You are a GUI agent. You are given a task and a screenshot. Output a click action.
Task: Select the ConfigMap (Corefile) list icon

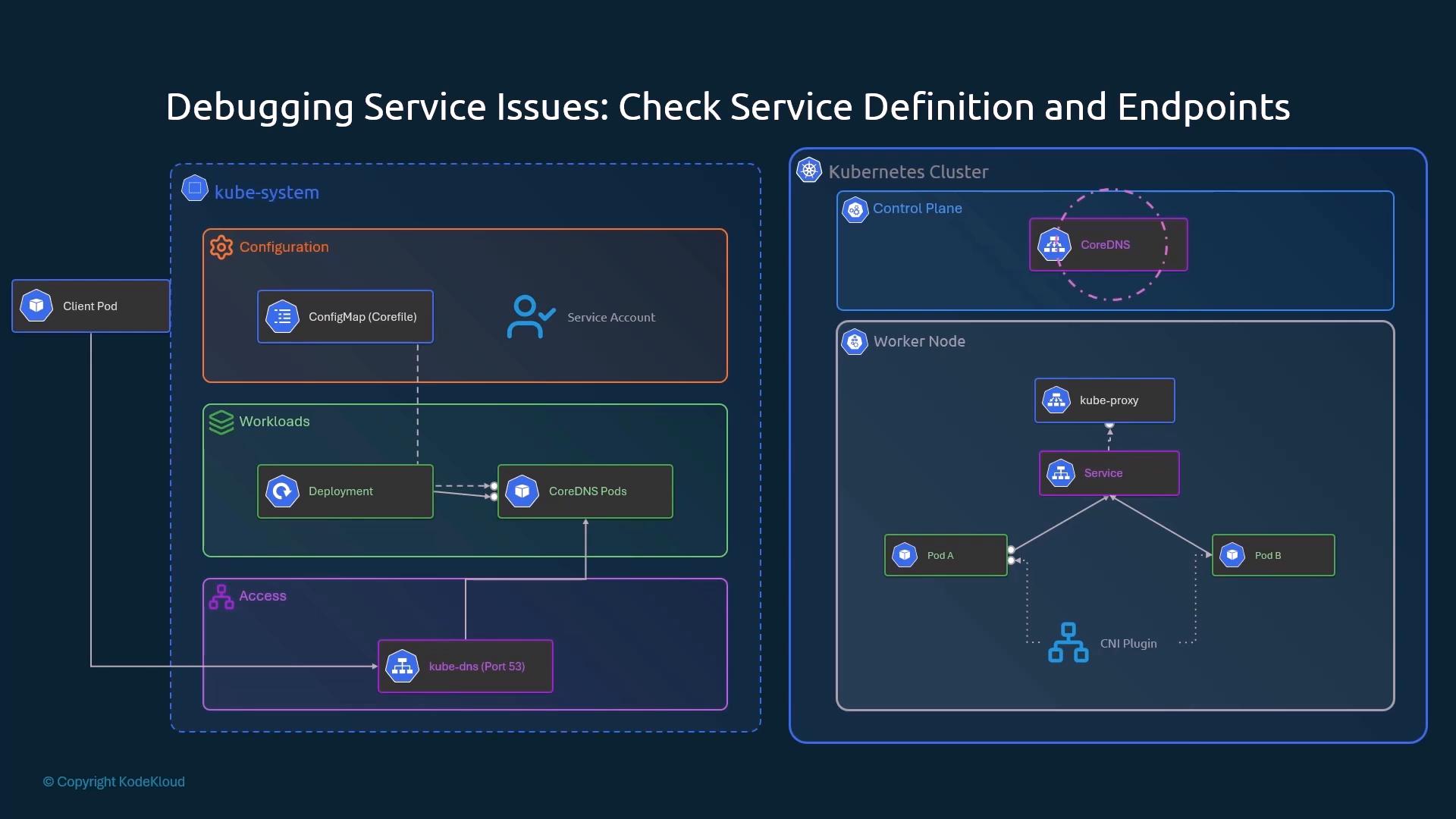coord(282,316)
